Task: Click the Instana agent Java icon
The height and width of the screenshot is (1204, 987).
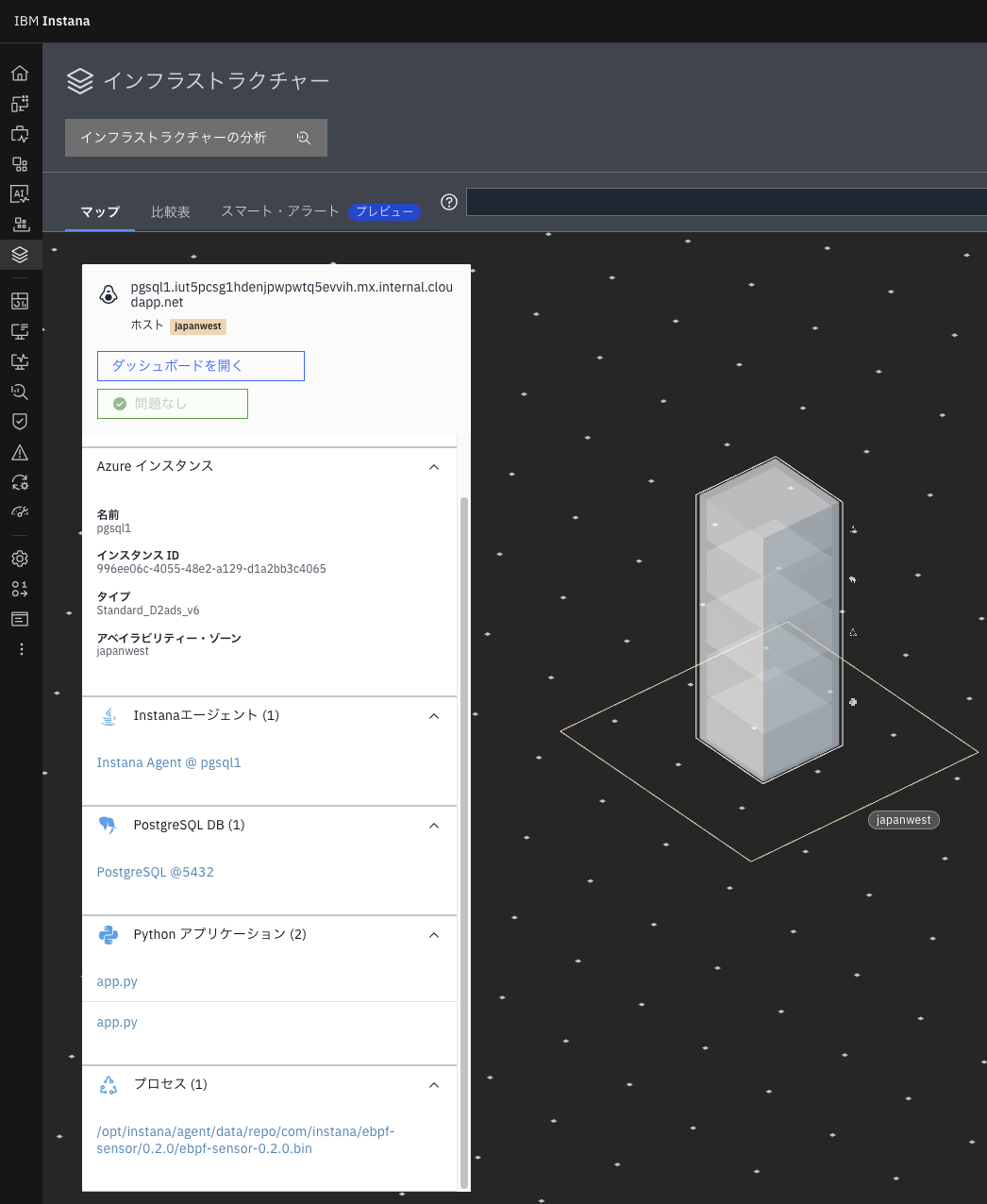Action: pyautogui.click(x=109, y=716)
